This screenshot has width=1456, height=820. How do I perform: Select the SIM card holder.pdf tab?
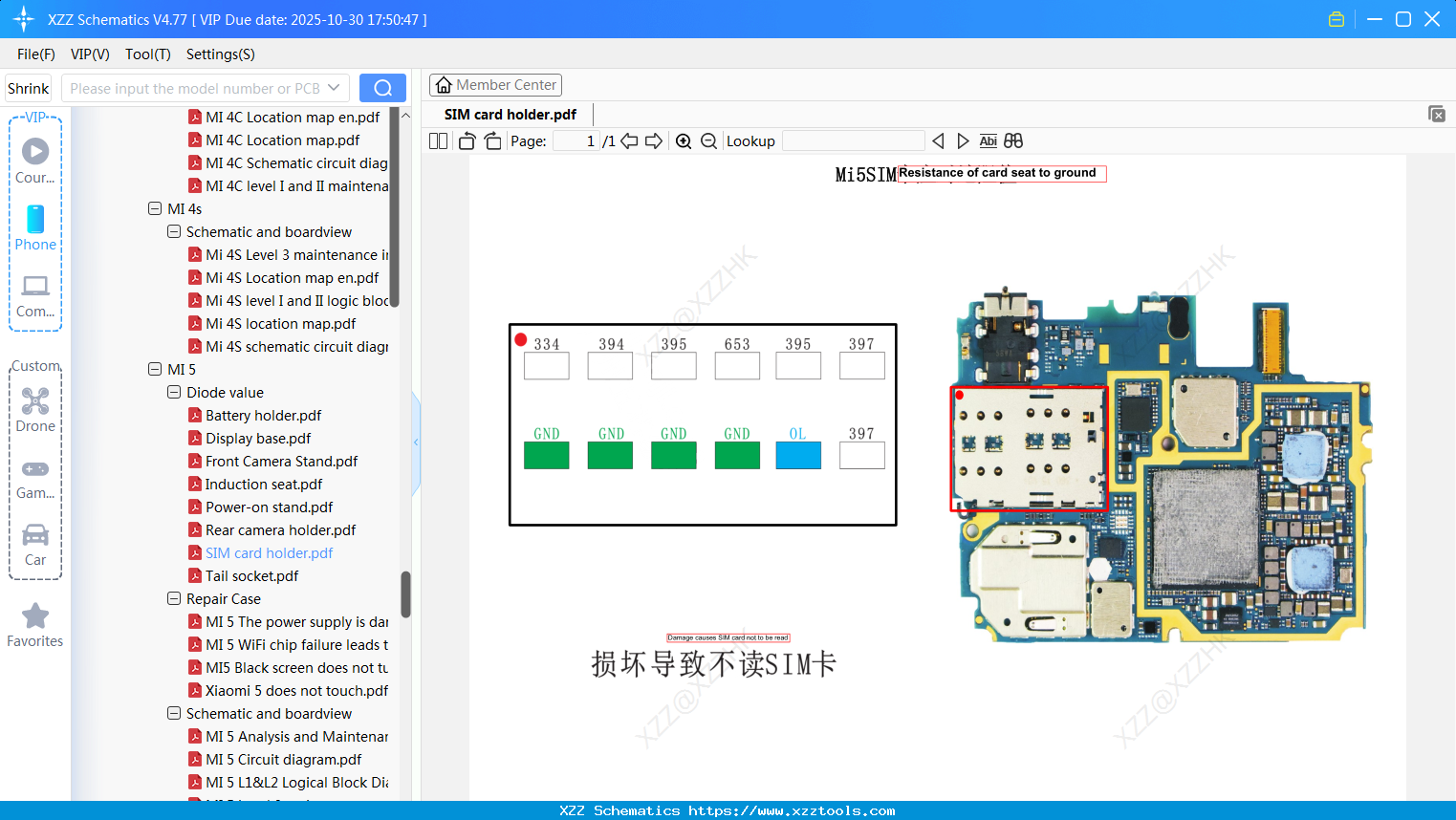(511, 115)
